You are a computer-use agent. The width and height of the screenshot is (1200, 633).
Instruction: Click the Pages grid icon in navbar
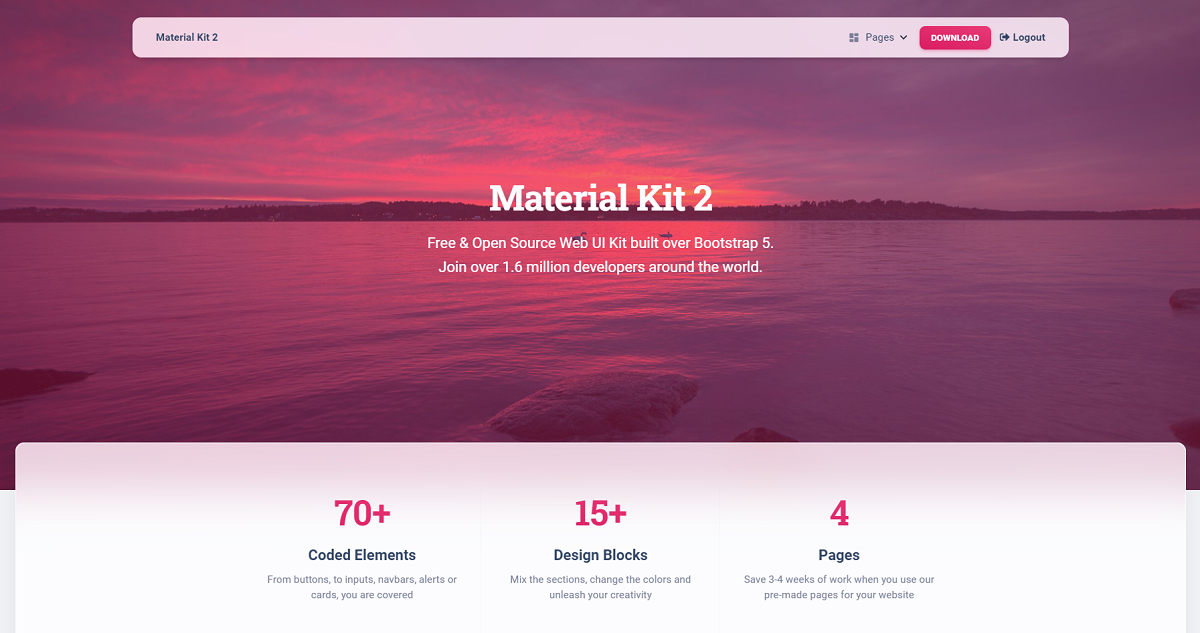pos(854,38)
